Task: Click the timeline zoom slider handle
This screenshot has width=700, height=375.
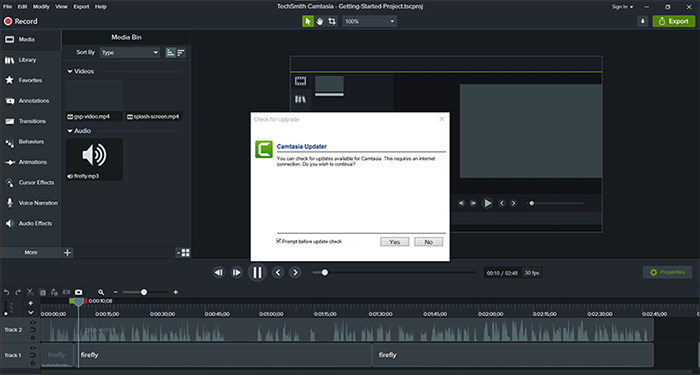Action: [144, 292]
